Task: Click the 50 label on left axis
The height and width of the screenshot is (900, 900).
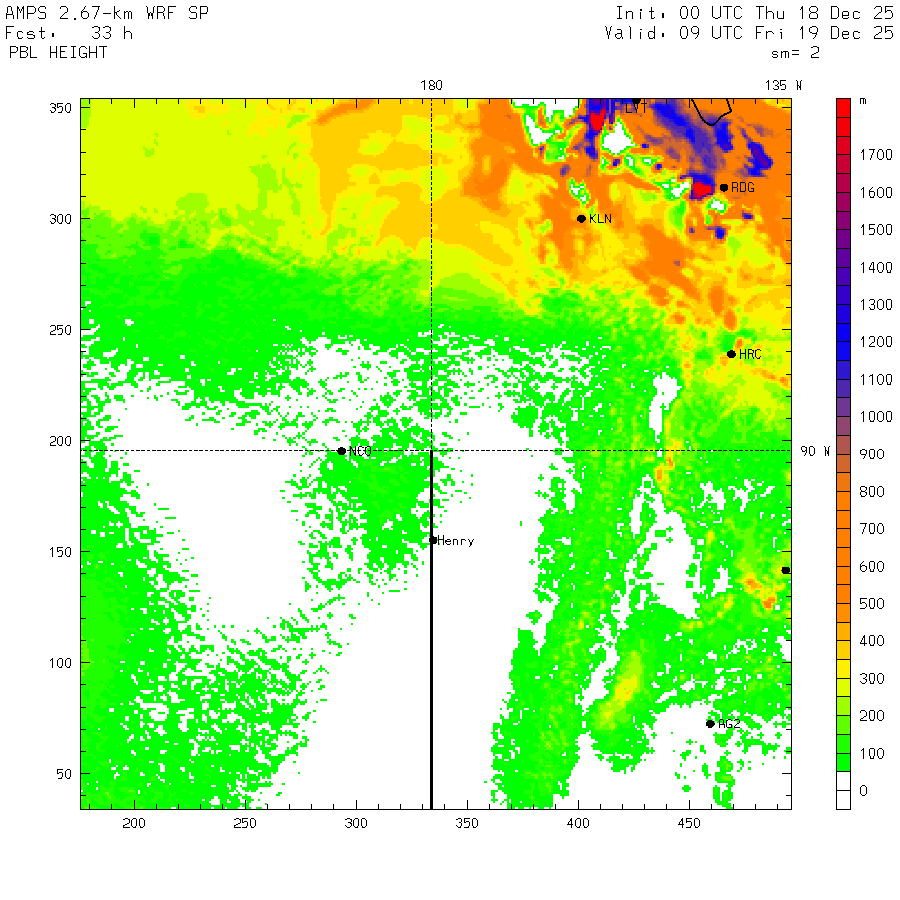Action: click(64, 774)
